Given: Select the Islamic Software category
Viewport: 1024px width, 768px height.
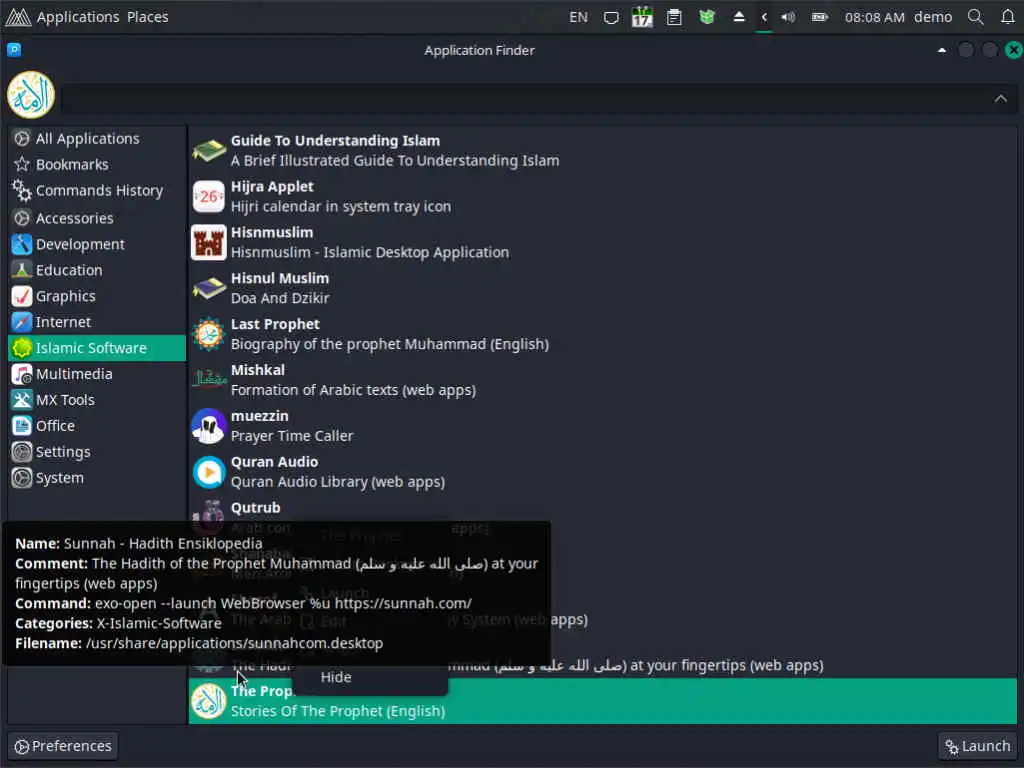Looking at the screenshot, I should point(97,348).
